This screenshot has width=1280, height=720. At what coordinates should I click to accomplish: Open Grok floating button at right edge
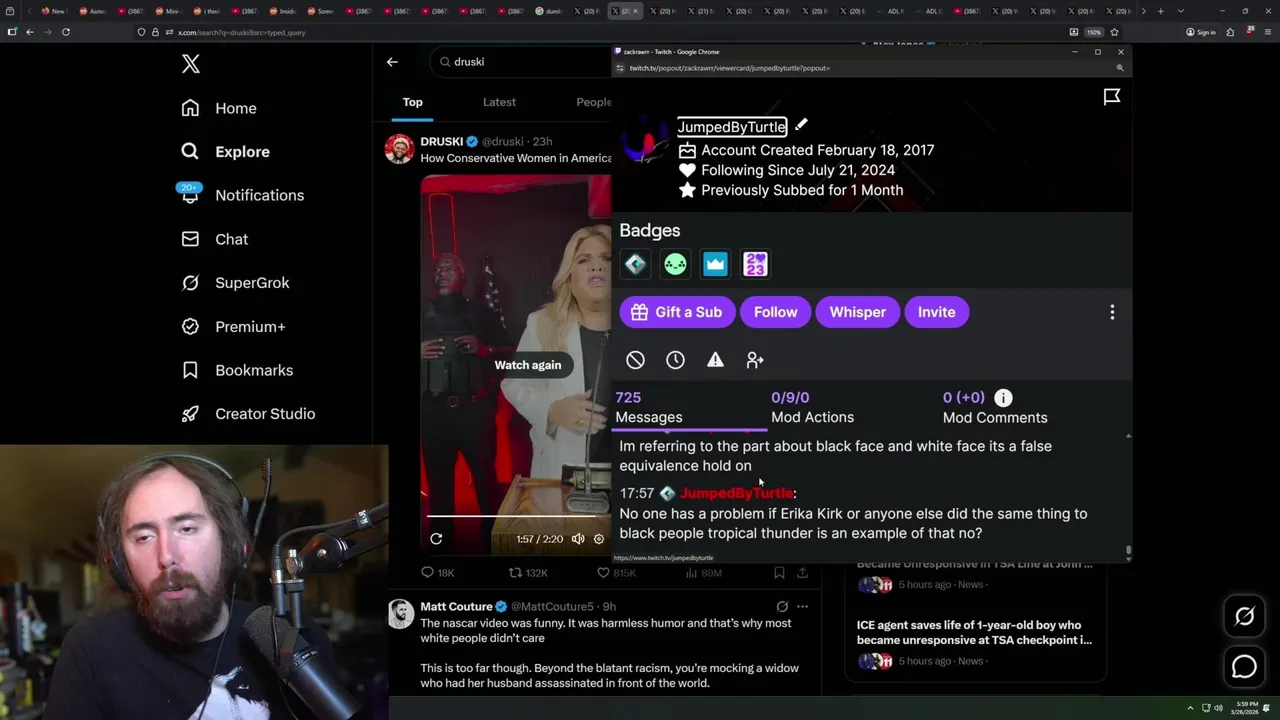(1245, 617)
